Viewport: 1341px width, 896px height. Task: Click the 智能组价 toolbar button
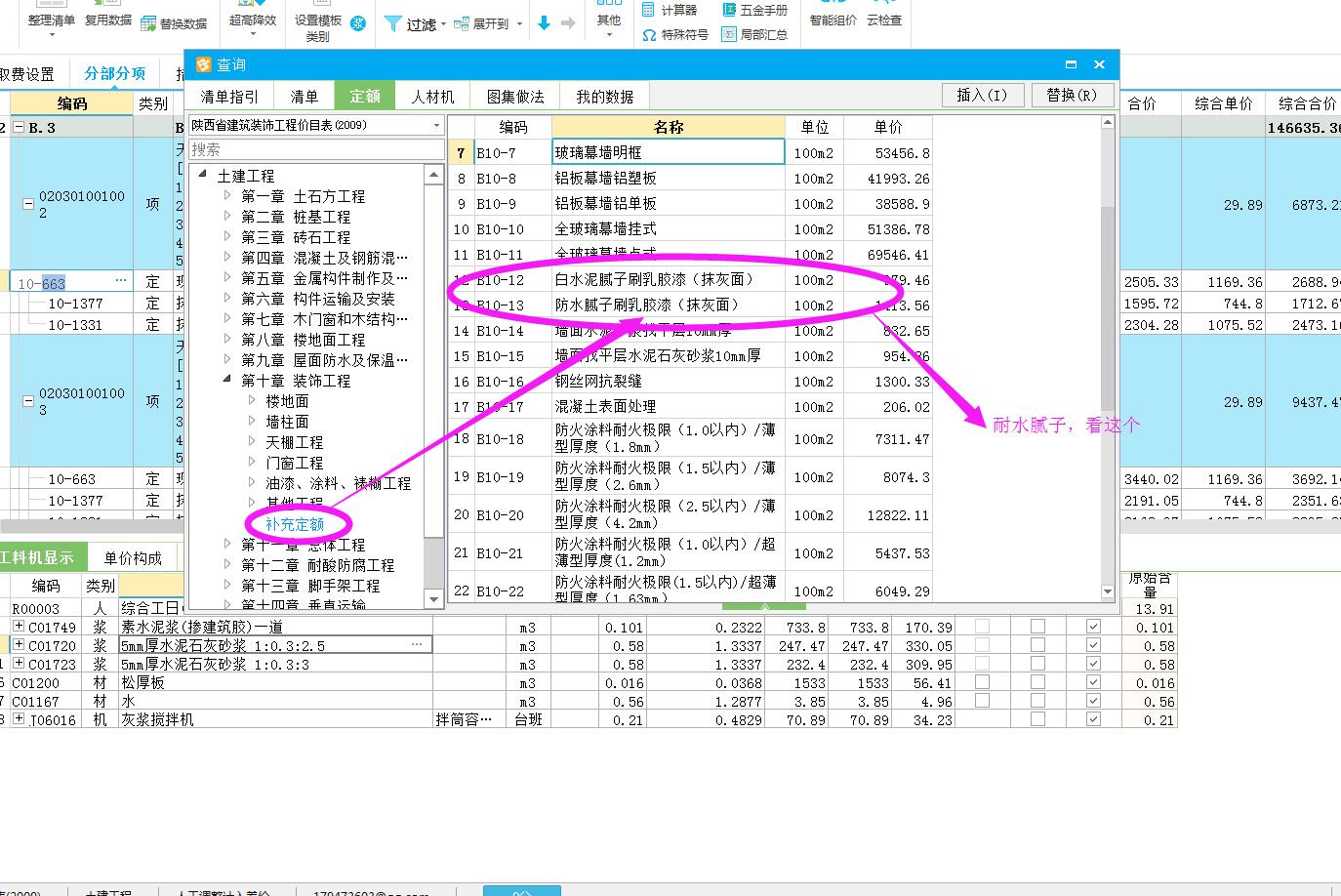point(833,20)
